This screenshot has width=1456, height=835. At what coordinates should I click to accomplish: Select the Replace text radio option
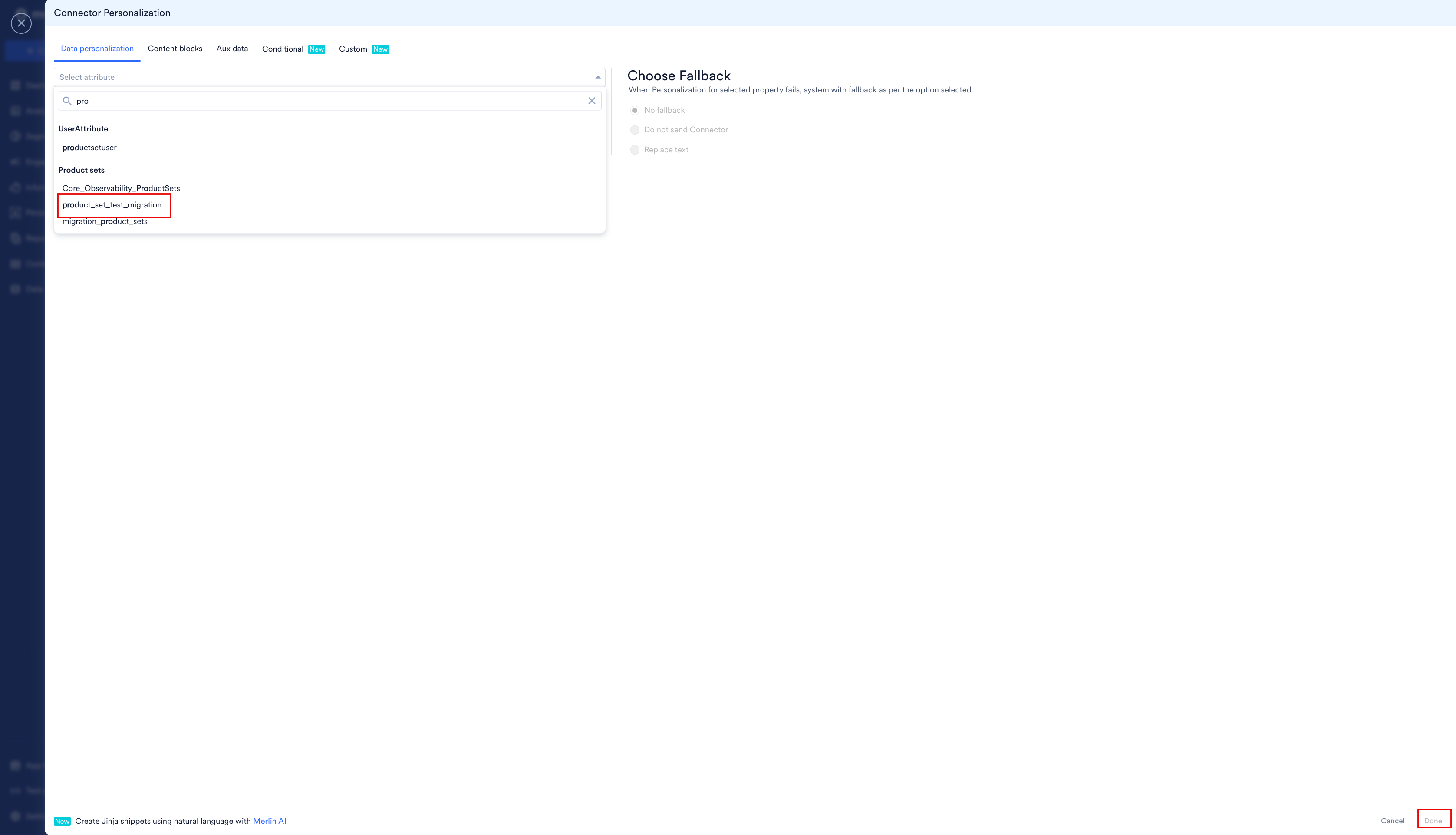point(635,150)
